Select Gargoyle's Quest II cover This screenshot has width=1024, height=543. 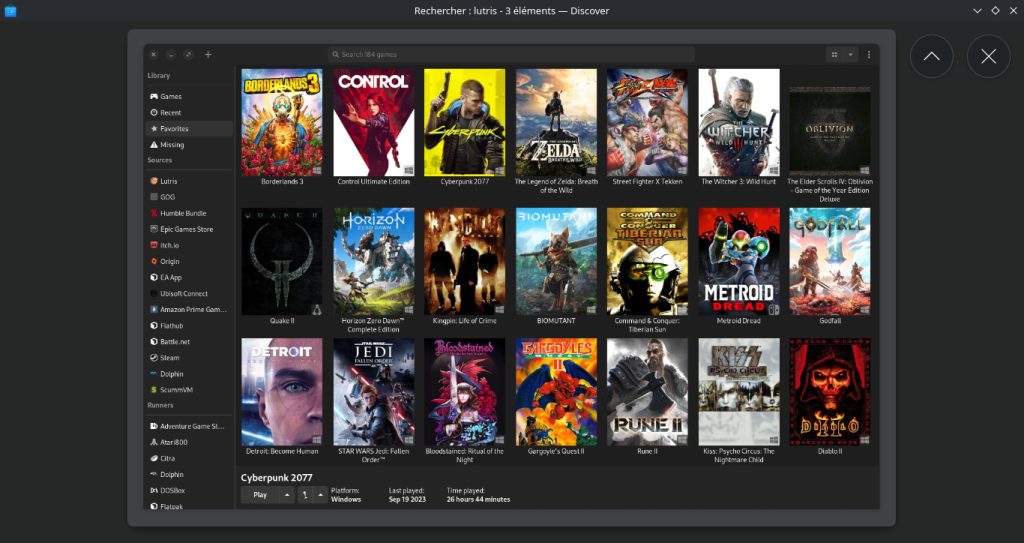coord(556,391)
